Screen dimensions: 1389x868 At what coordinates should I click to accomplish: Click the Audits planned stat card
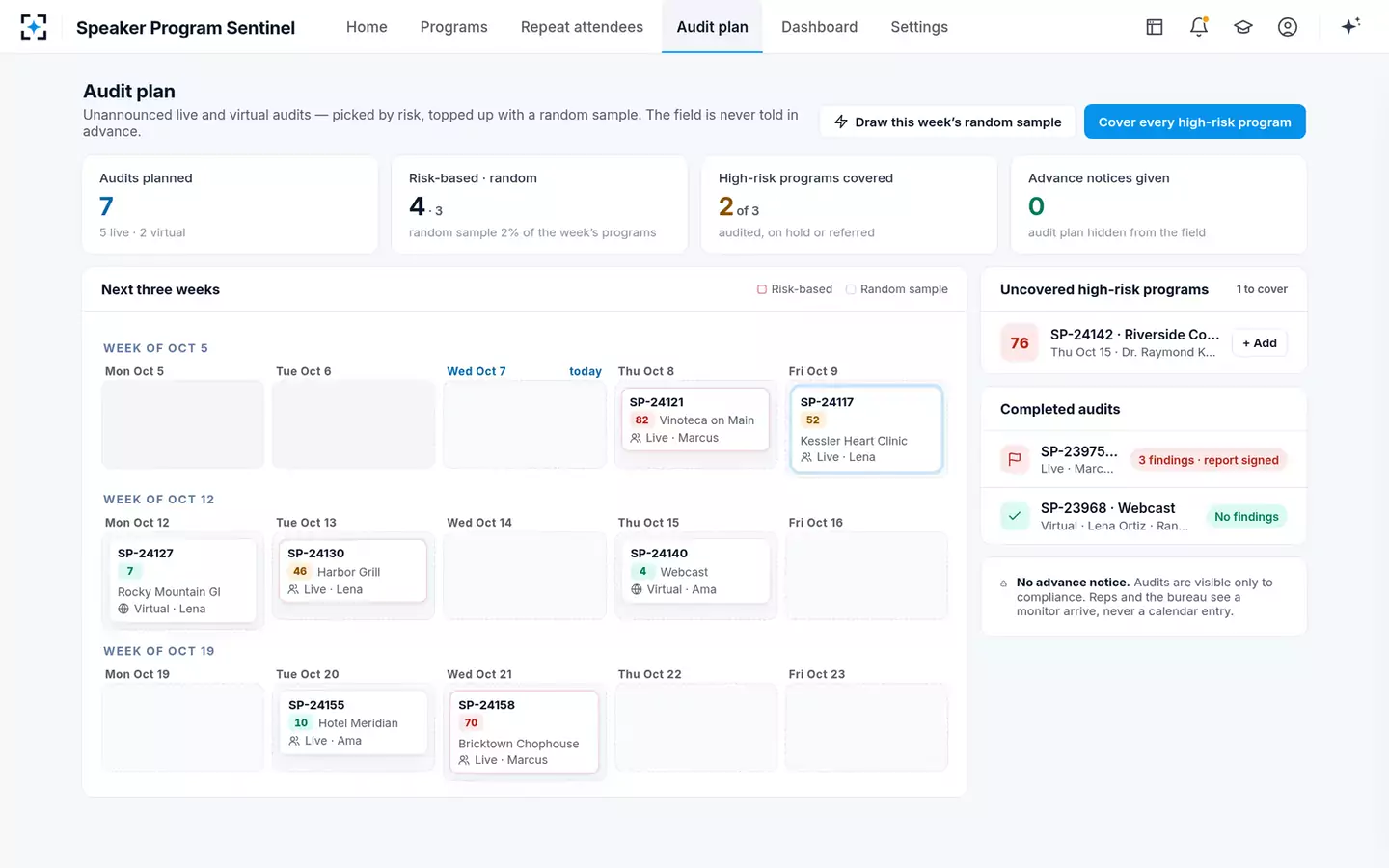pyautogui.click(x=230, y=204)
